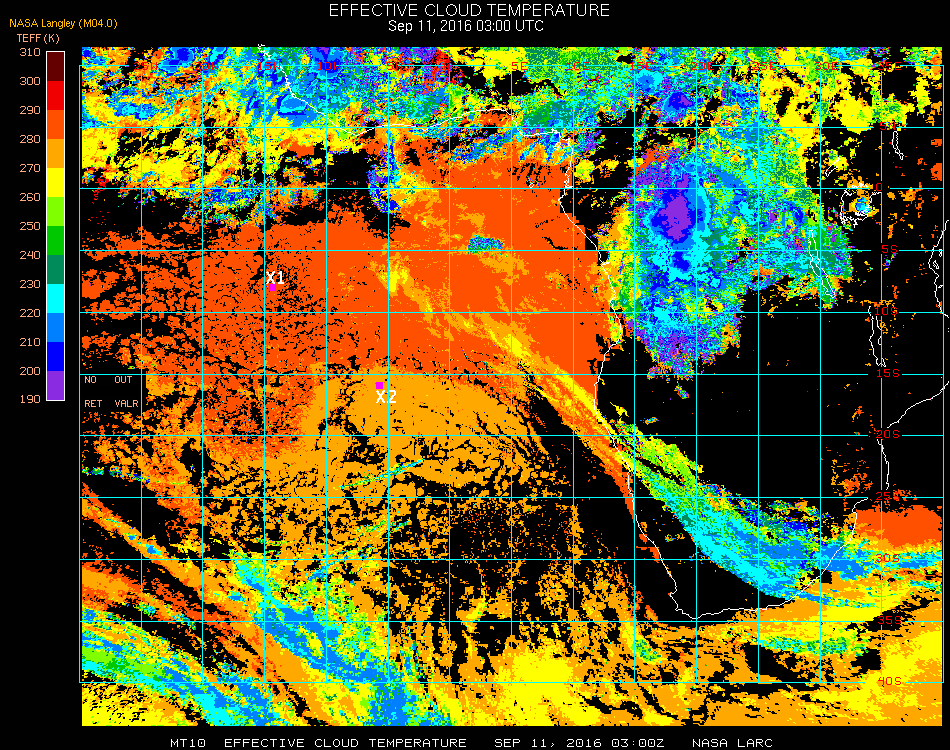This screenshot has height=750, width=950.
Task: Click the '310' legend value
Action: point(30,52)
